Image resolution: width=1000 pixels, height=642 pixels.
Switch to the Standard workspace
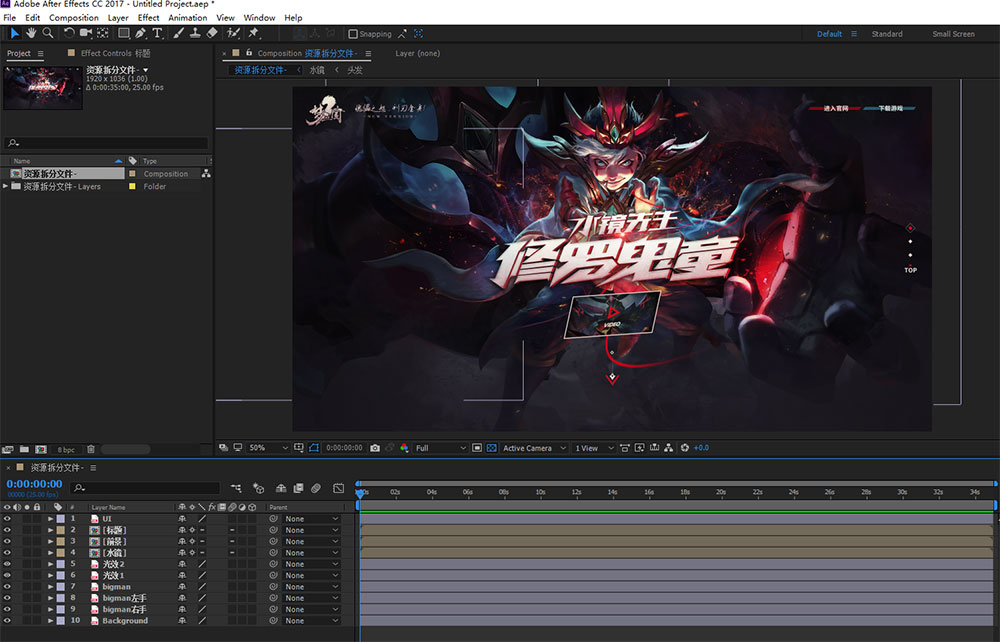(x=887, y=34)
